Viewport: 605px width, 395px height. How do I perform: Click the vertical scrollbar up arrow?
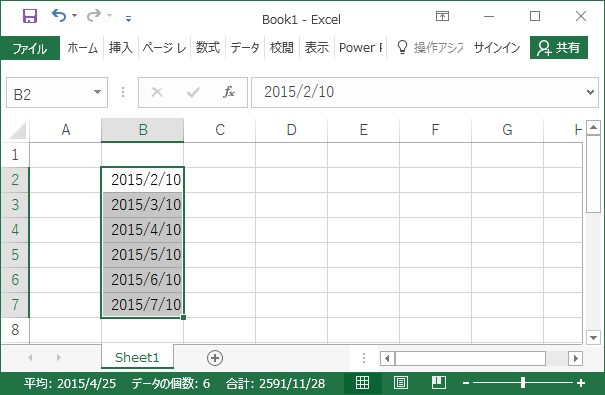point(593,127)
